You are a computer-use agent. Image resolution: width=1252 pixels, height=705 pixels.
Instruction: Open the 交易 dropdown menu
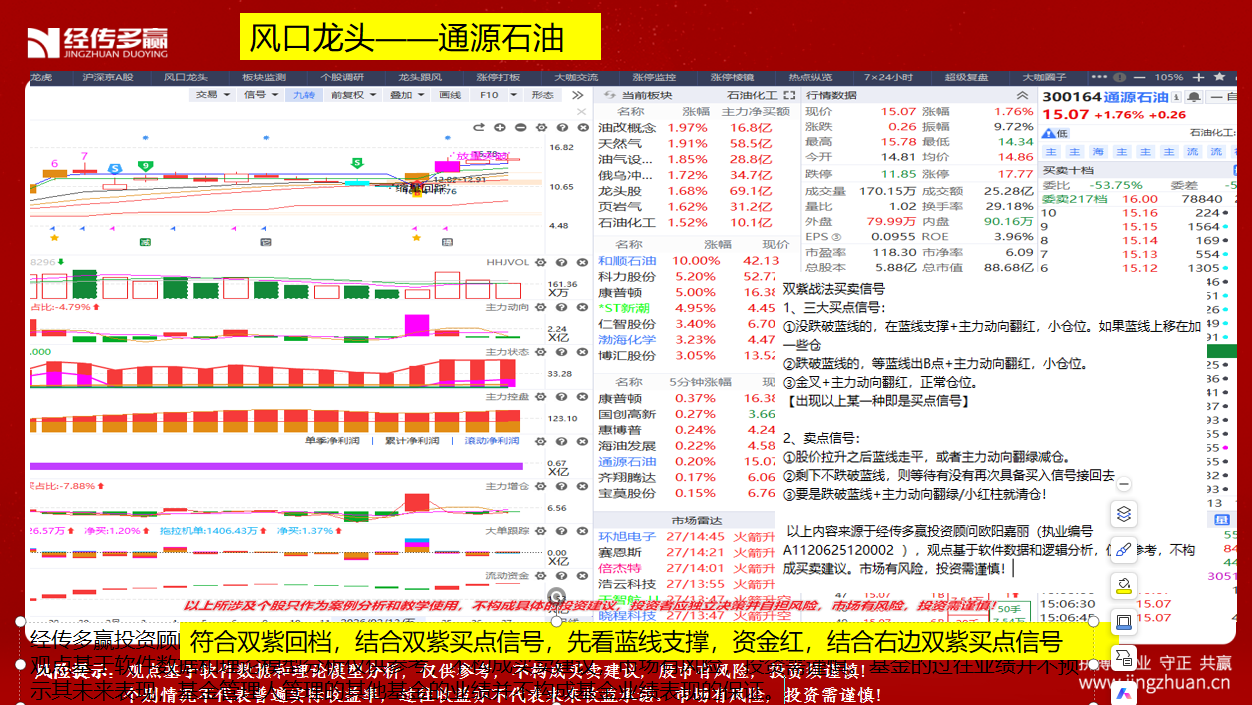pyautogui.click(x=211, y=95)
